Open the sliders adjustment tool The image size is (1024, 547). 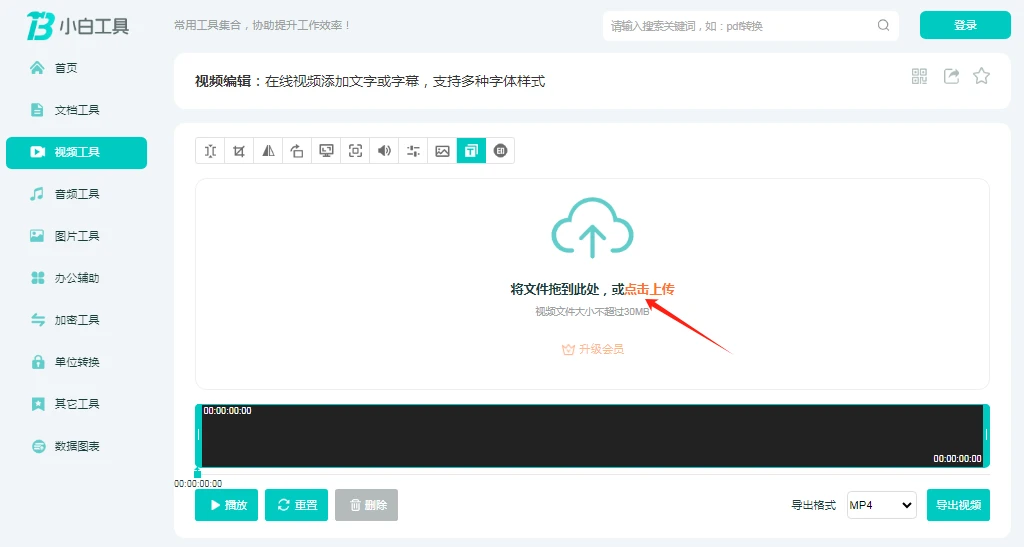click(x=413, y=151)
